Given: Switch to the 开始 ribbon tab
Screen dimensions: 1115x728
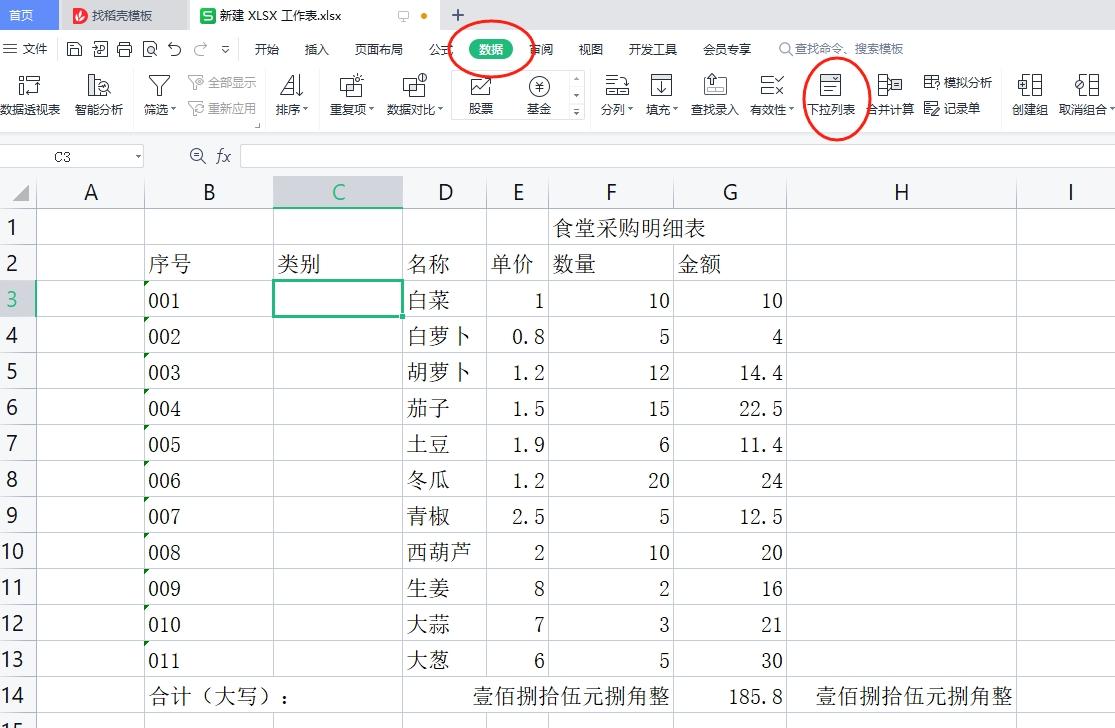Looking at the screenshot, I should pyautogui.click(x=267, y=49).
